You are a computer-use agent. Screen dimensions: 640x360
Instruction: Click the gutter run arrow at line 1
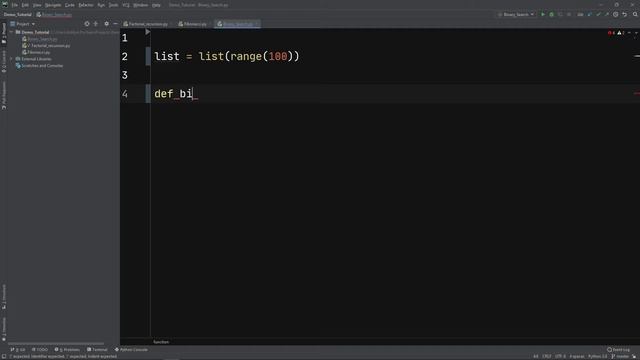coord(148,32)
